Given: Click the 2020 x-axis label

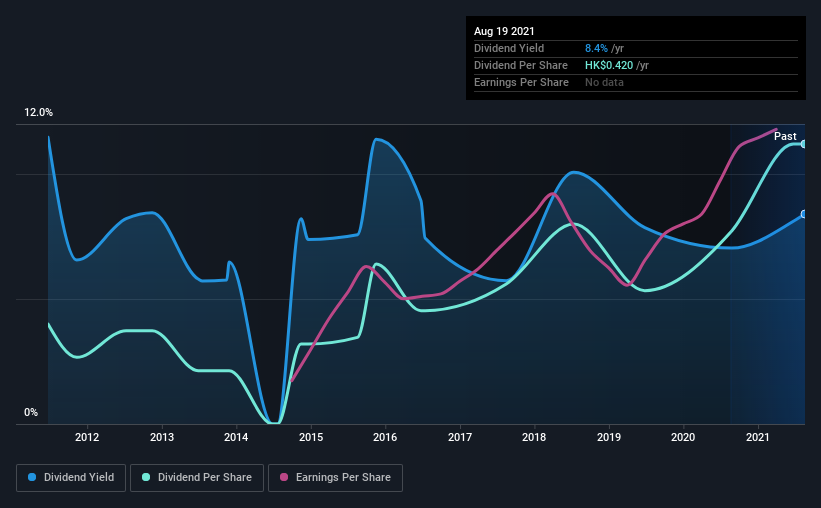Looking at the screenshot, I should tap(683, 437).
